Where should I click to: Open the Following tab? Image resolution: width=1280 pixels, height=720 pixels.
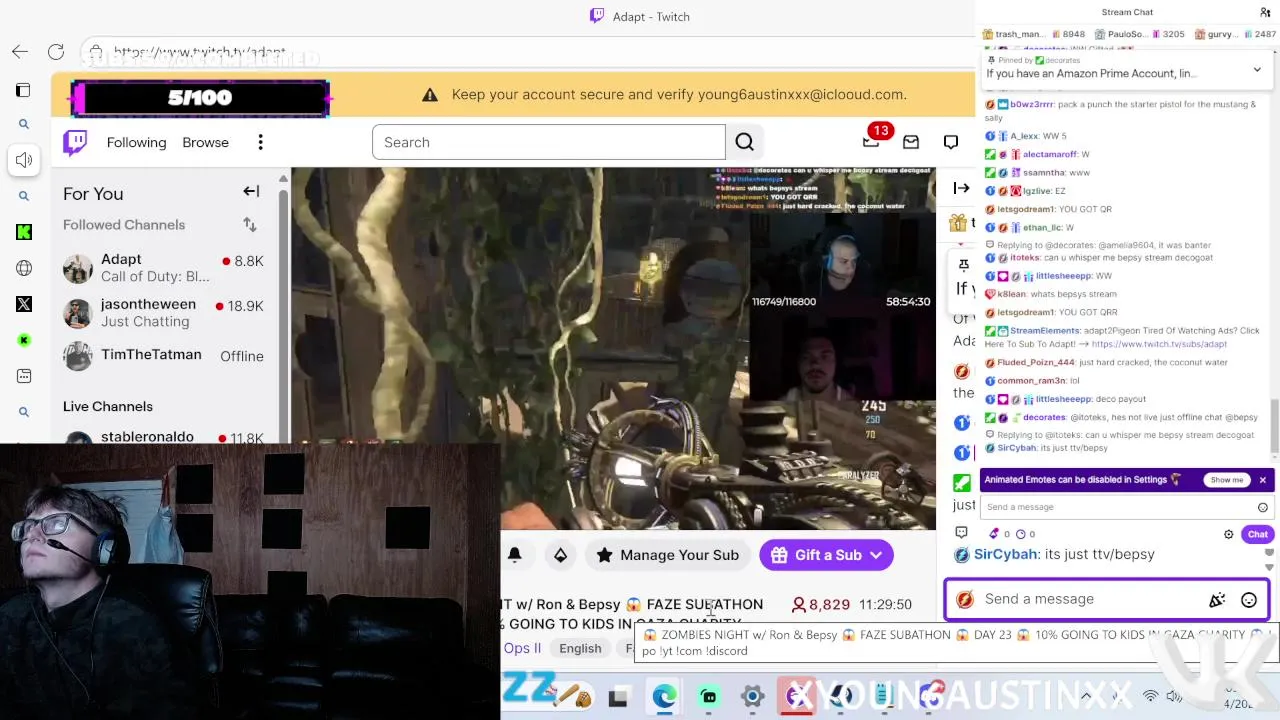136,142
